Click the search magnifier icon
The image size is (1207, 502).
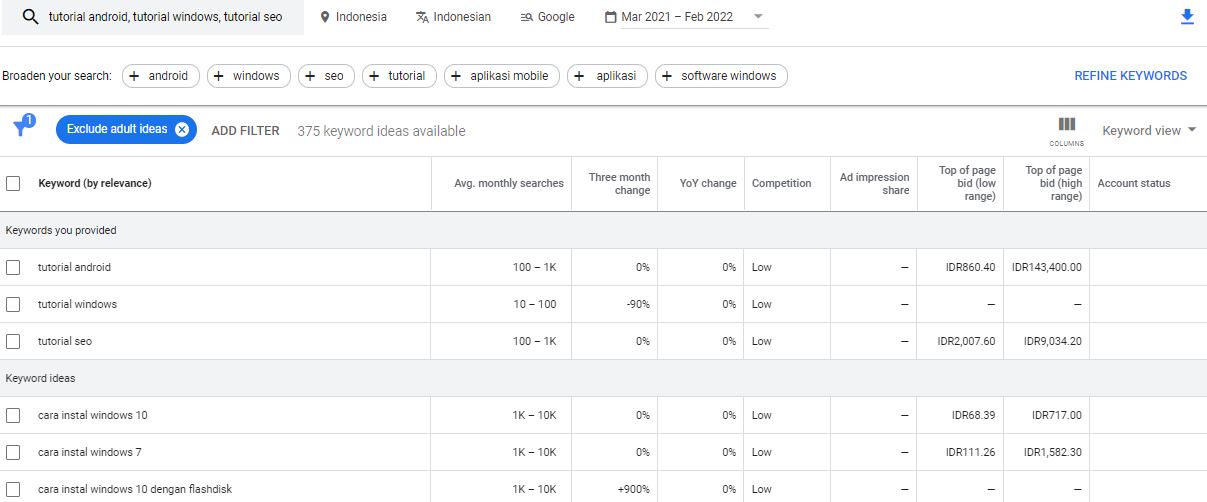point(30,17)
